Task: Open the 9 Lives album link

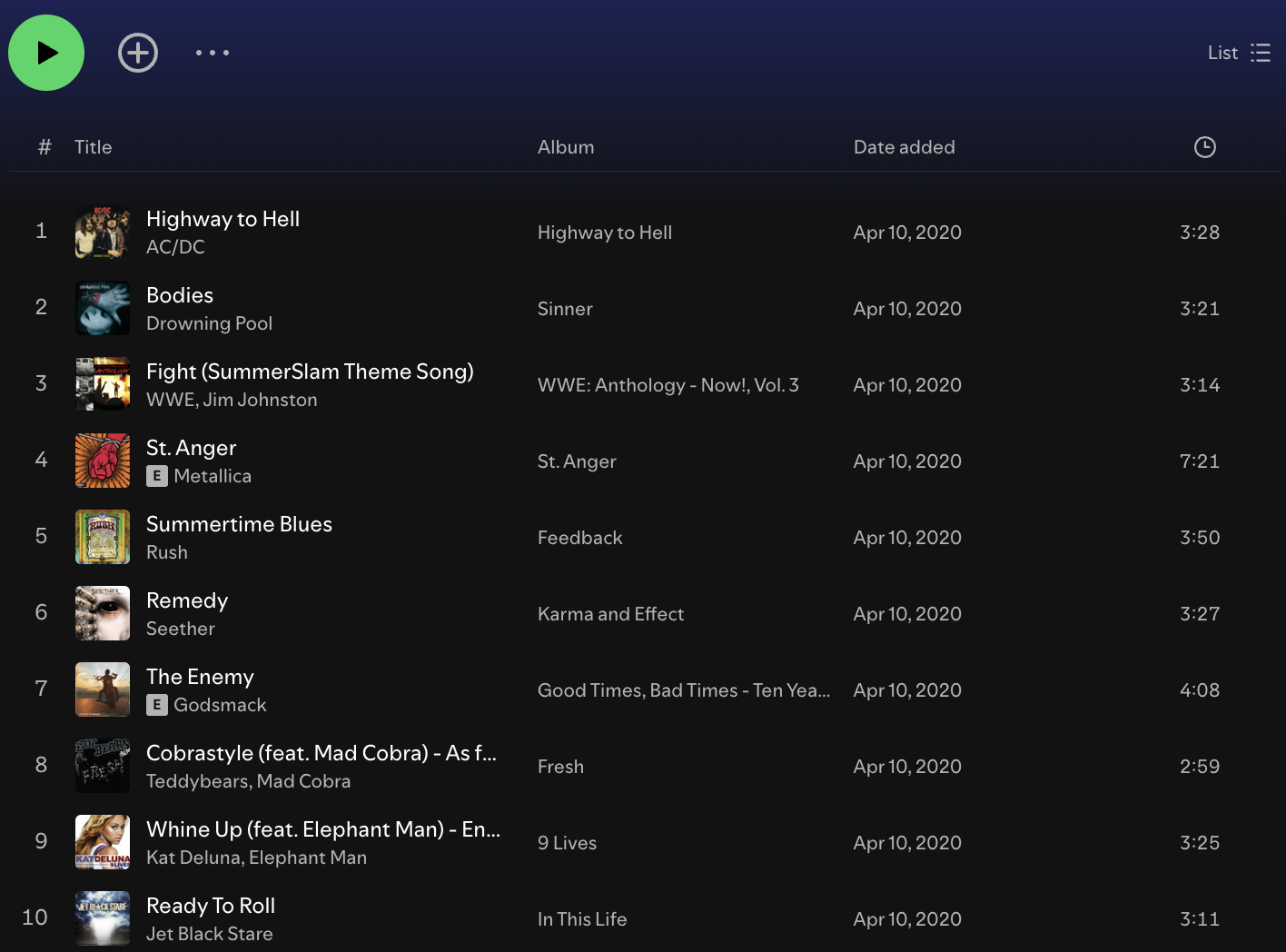Action: click(567, 843)
